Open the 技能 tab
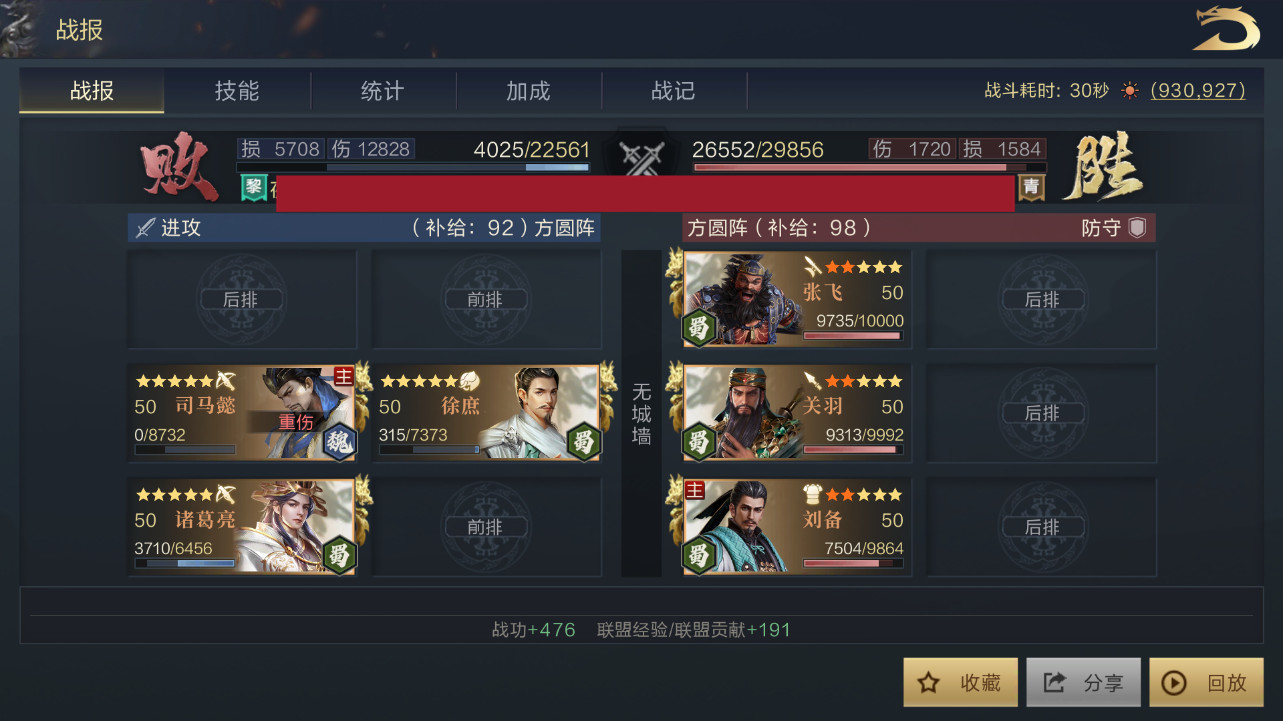The height and width of the screenshot is (721, 1283). point(237,91)
